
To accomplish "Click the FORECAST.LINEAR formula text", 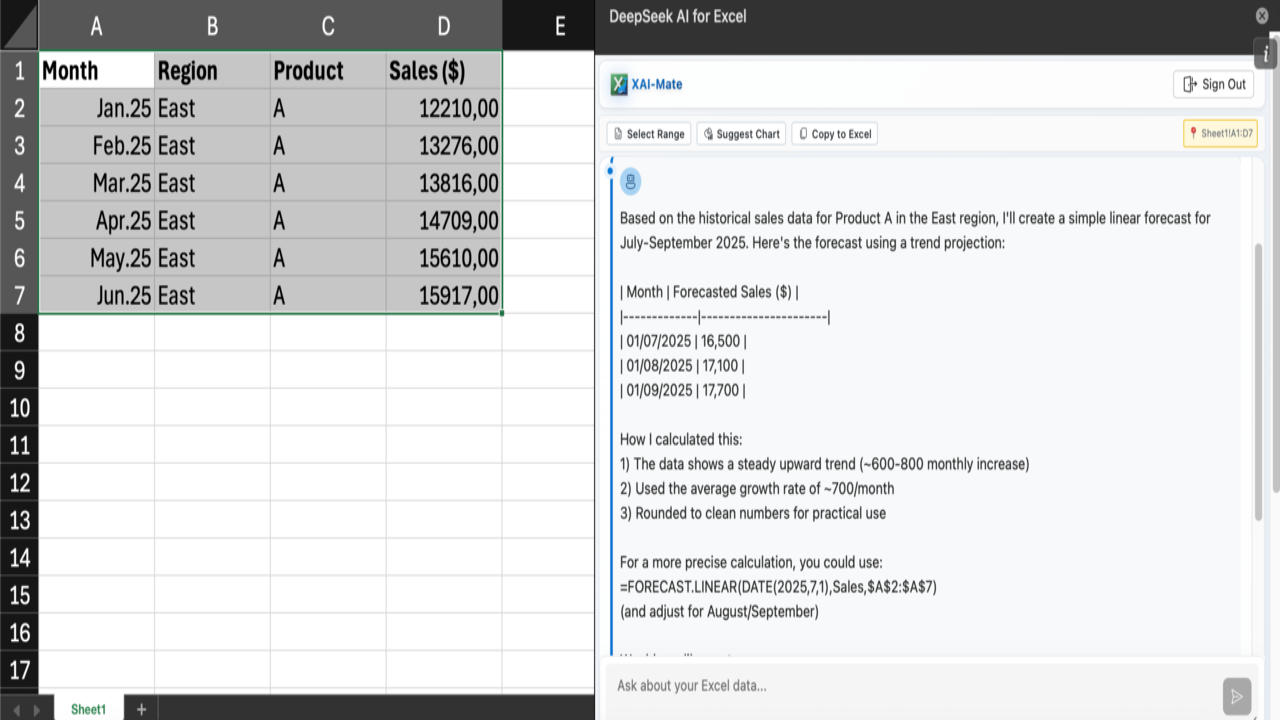I will point(778,587).
